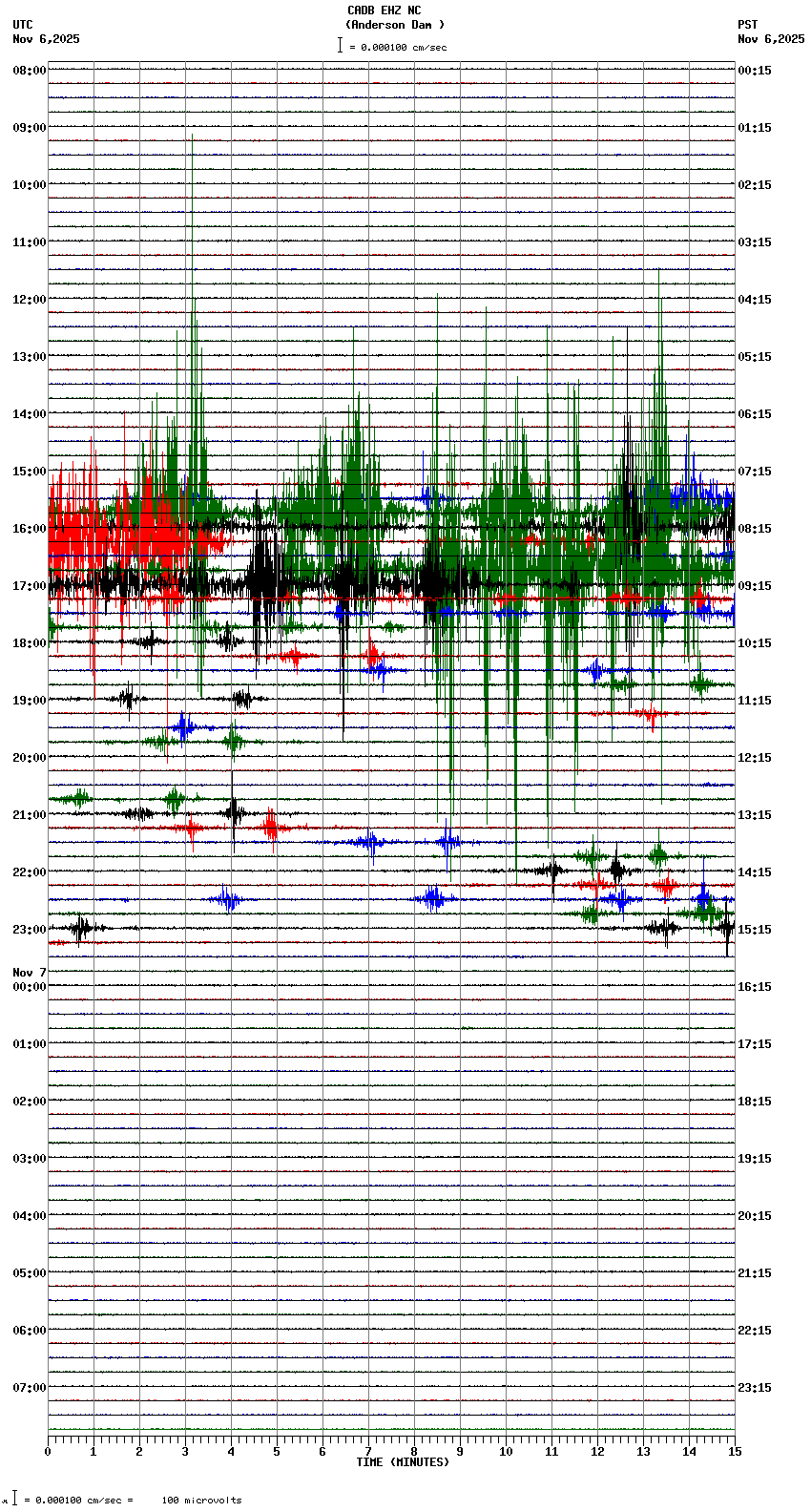Click the '11:15' PST time label
811x1512 pixels.
point(755,701)
